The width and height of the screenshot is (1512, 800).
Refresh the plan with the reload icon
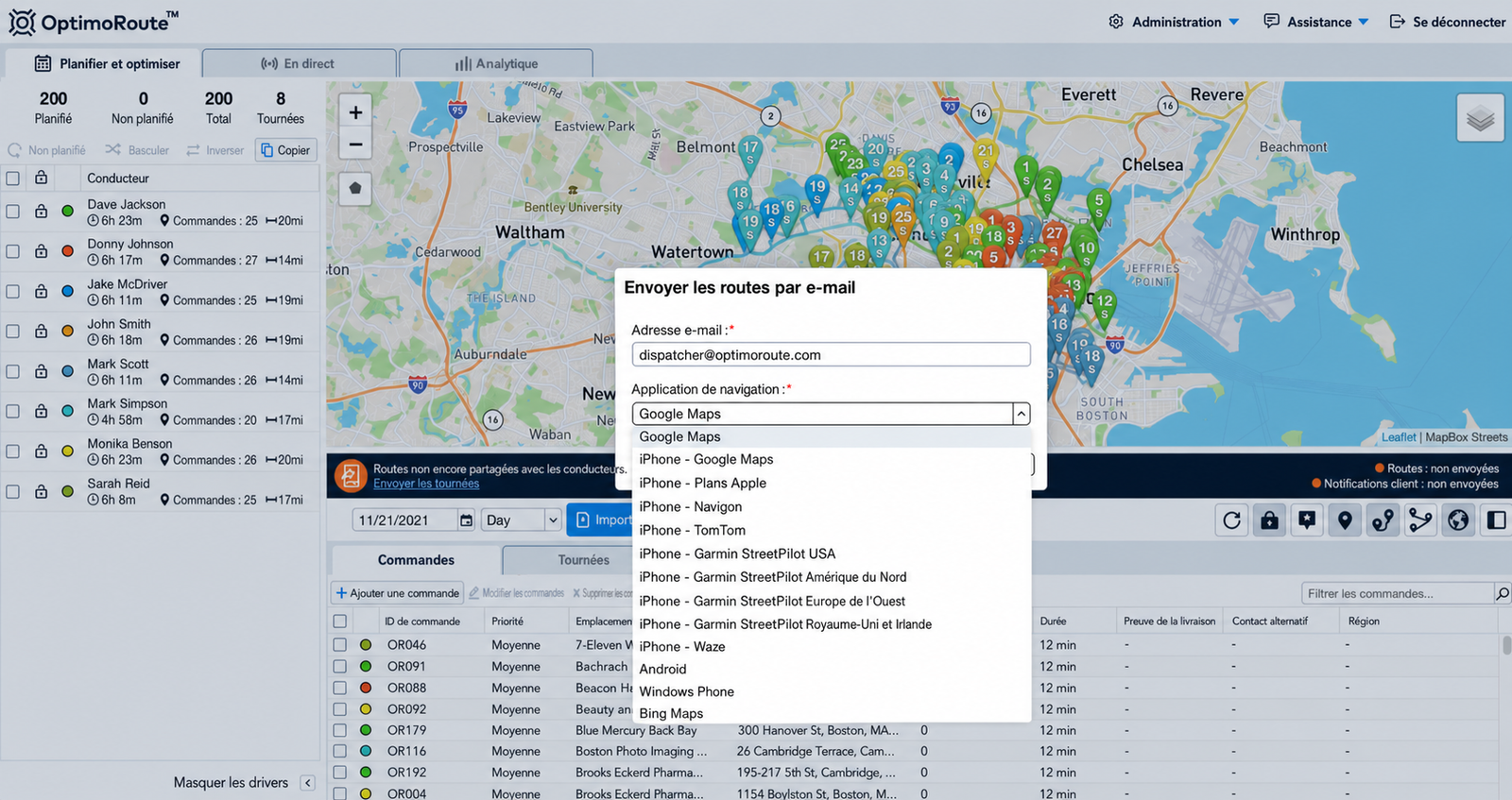[x=1232, y=520]
